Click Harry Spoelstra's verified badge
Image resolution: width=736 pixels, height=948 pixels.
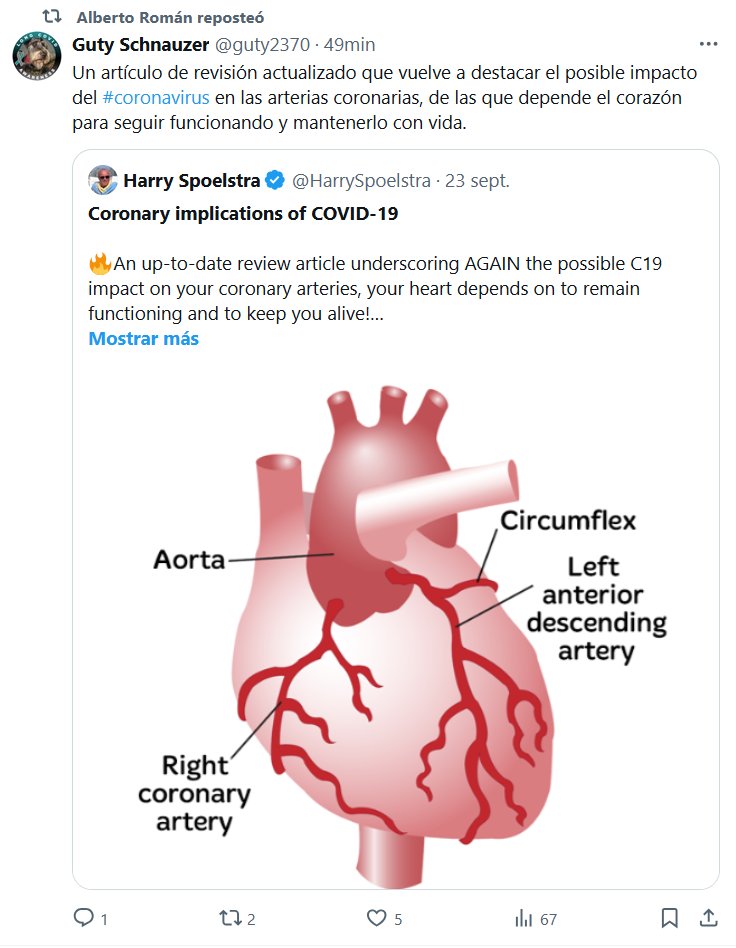pos(275,181)
